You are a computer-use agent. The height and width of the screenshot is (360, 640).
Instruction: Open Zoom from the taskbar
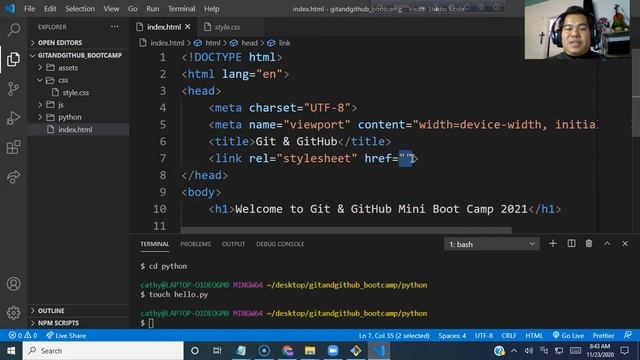333,351
